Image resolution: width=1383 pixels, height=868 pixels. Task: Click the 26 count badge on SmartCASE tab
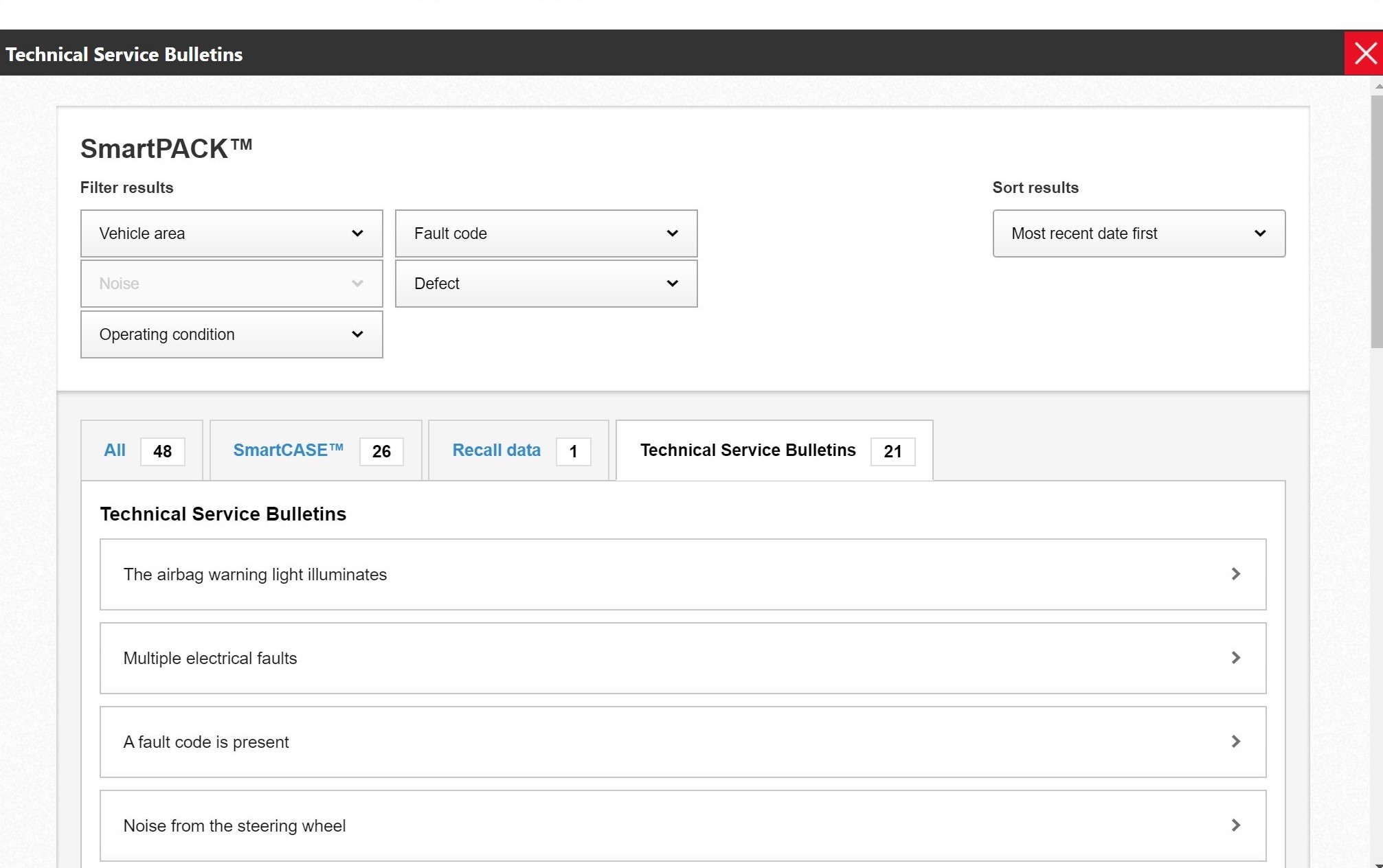click(381, 451)
